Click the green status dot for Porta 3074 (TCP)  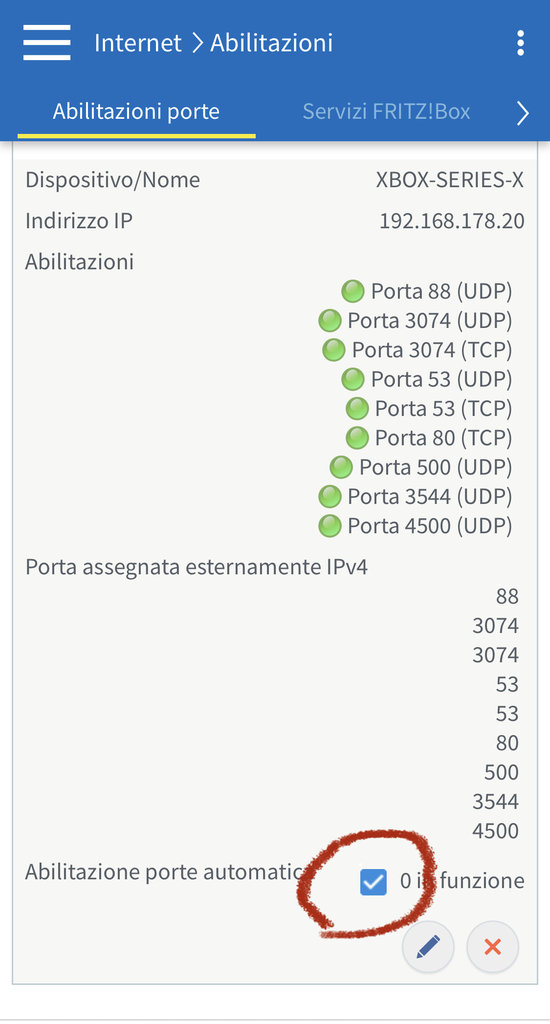point(333,350)
